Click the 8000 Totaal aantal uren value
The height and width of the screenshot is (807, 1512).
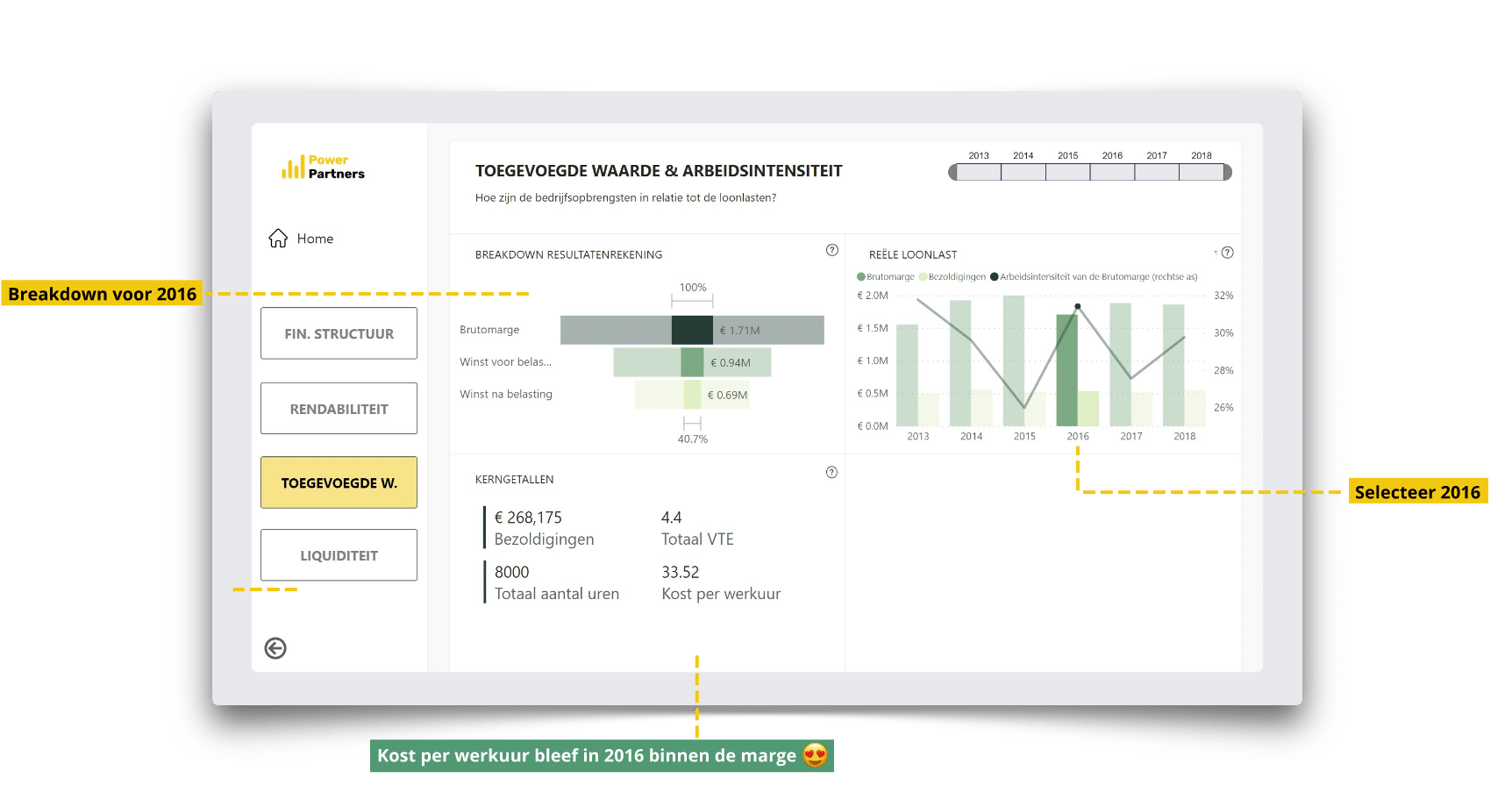click(x=511, y=572)
